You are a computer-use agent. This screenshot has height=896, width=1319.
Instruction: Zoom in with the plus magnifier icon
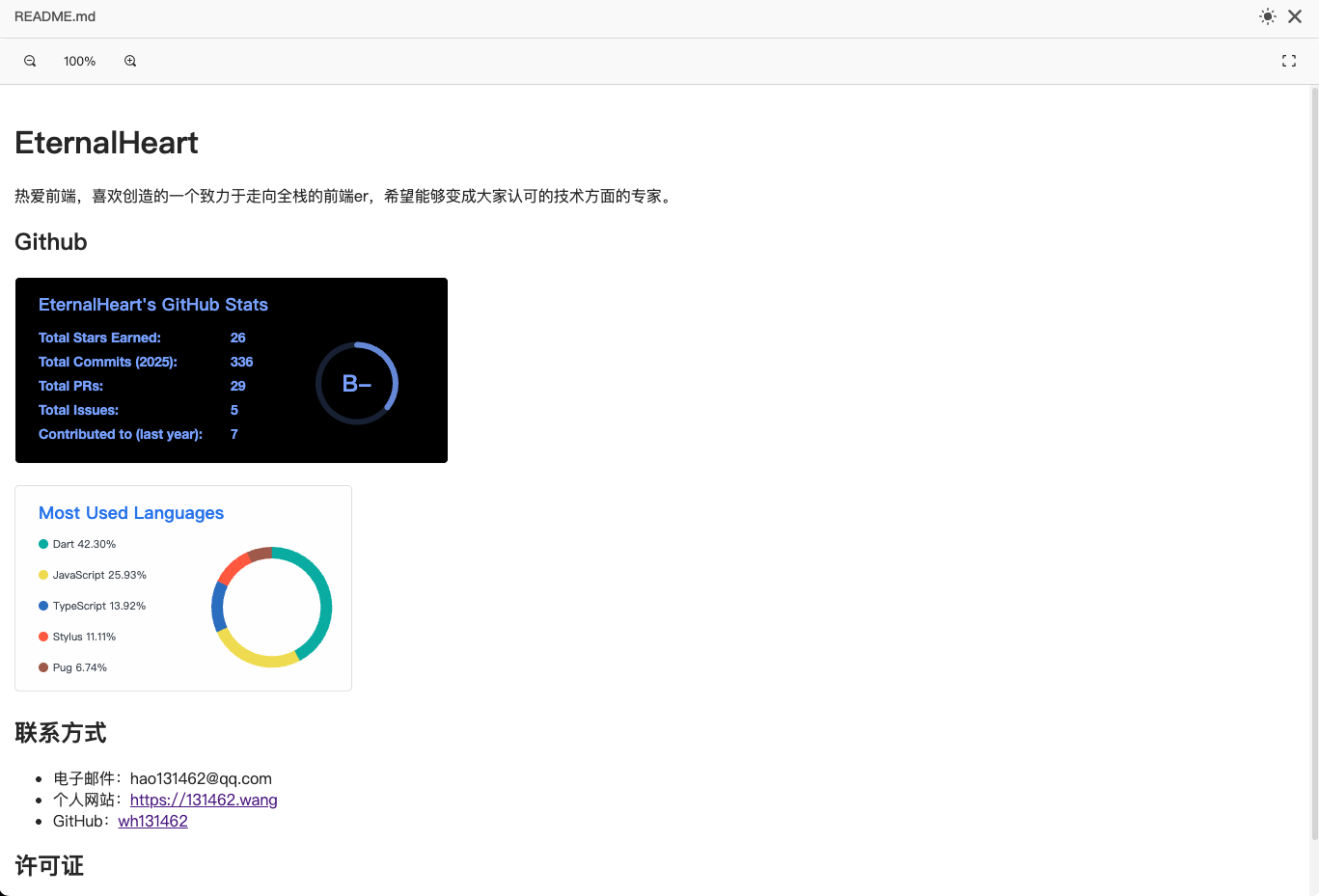pyautogui.click(x=130, y=61)
